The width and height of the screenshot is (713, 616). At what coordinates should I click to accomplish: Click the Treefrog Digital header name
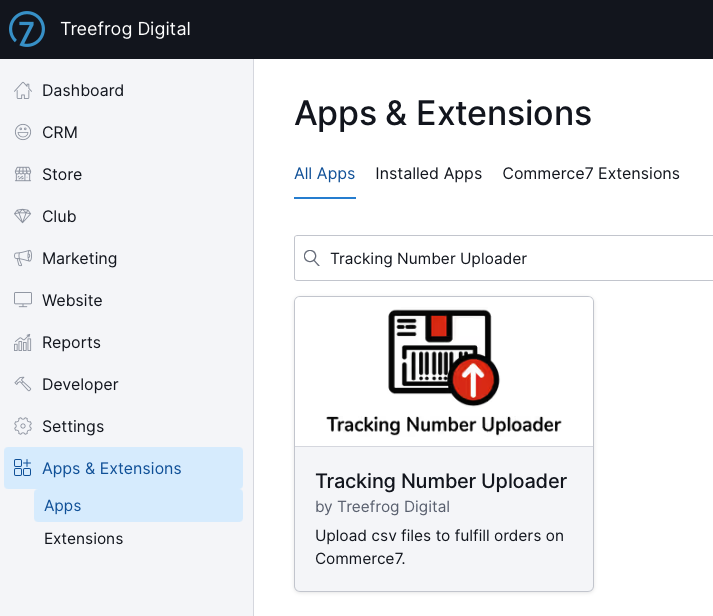point(126,29)
